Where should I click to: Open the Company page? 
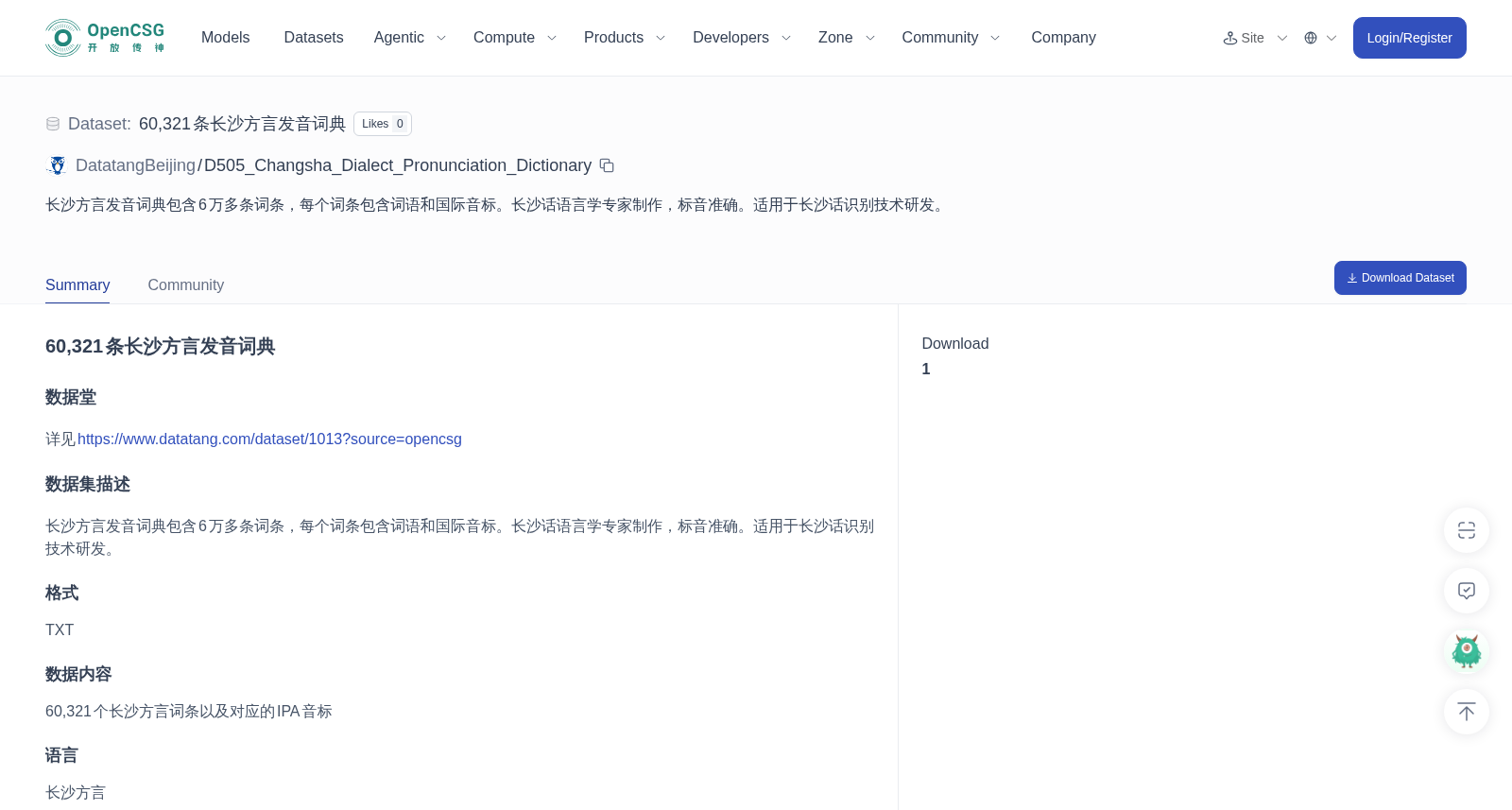[x=1063, y=38]
